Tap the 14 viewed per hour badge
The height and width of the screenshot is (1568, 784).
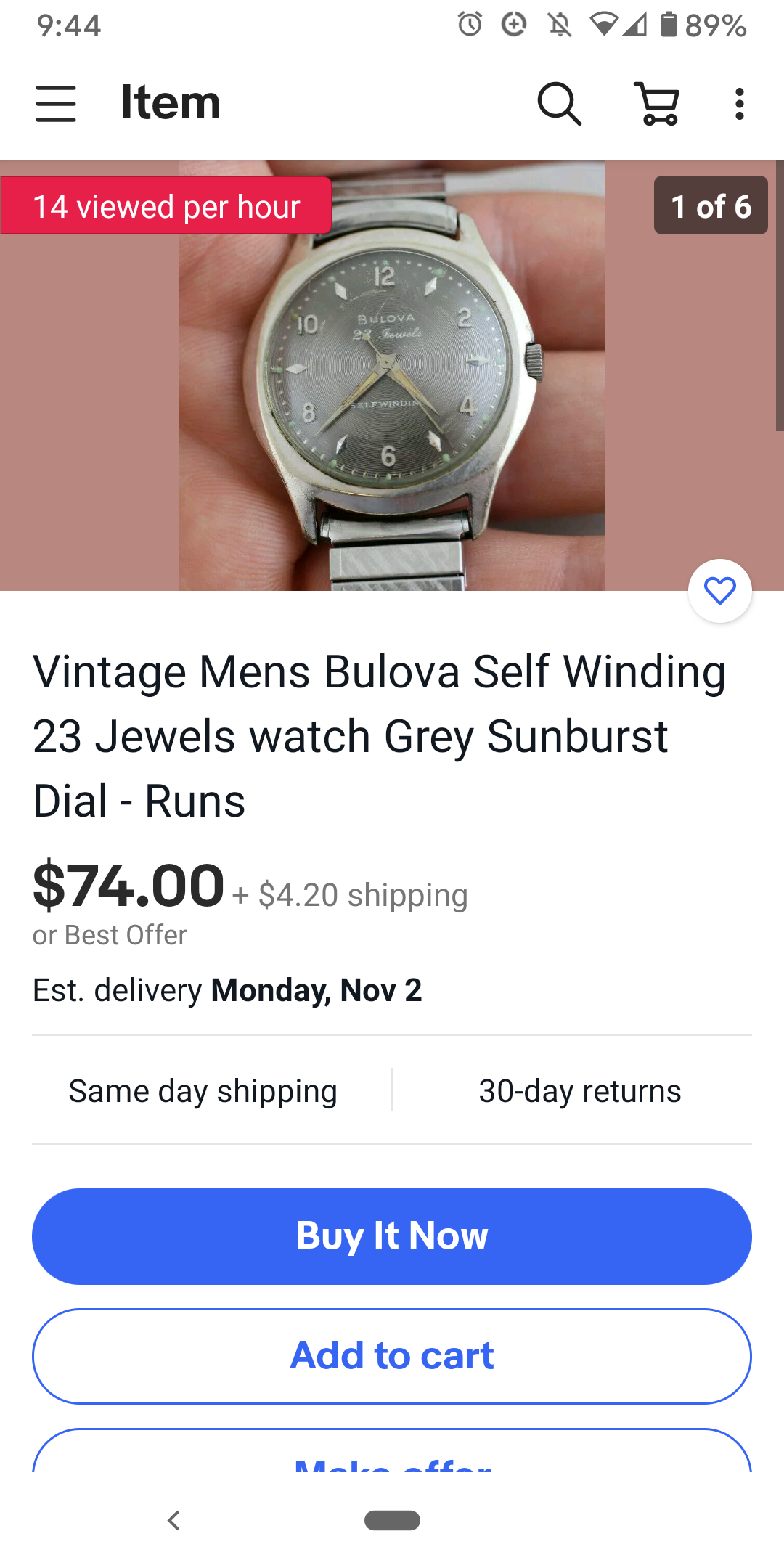[x=166, y=205]
